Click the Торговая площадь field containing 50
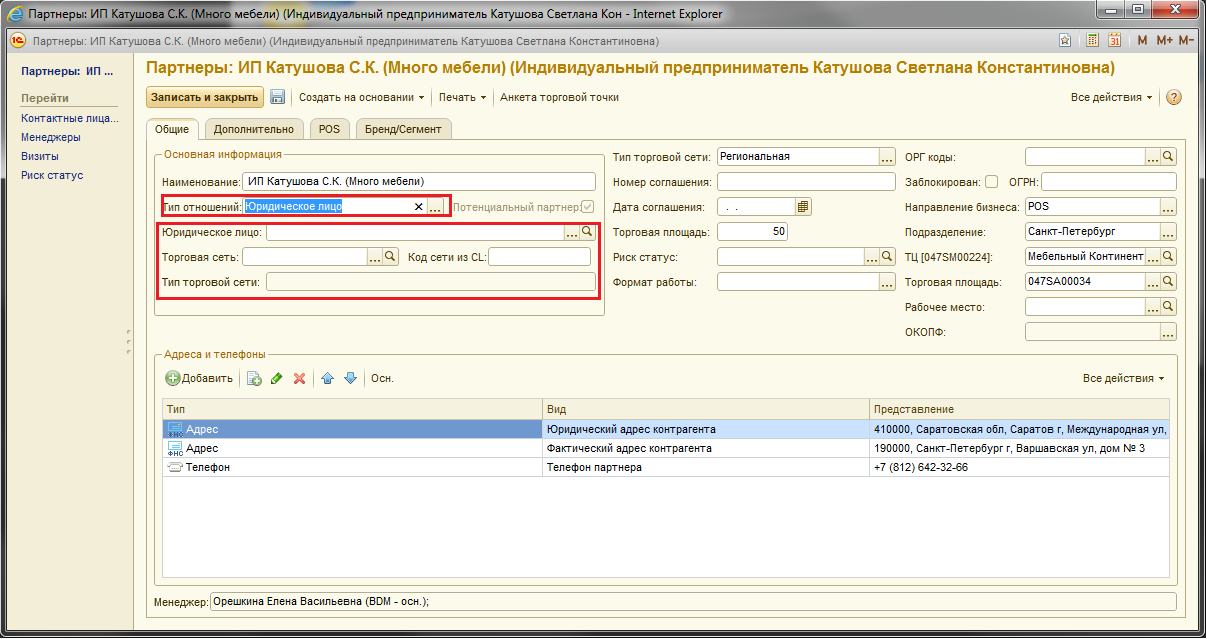1207x639 pixels. (x=753, y=232)
